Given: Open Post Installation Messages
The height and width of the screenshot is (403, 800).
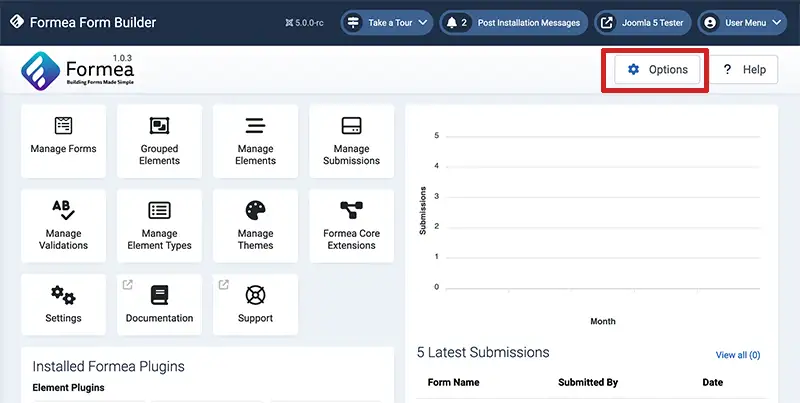Looking at the screenshot, I should [514, 23].
